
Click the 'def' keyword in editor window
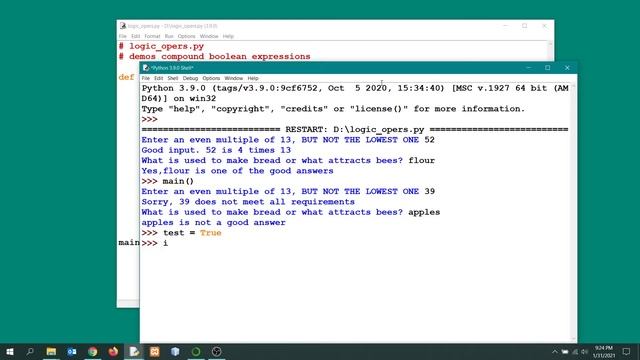pos(127,77)
